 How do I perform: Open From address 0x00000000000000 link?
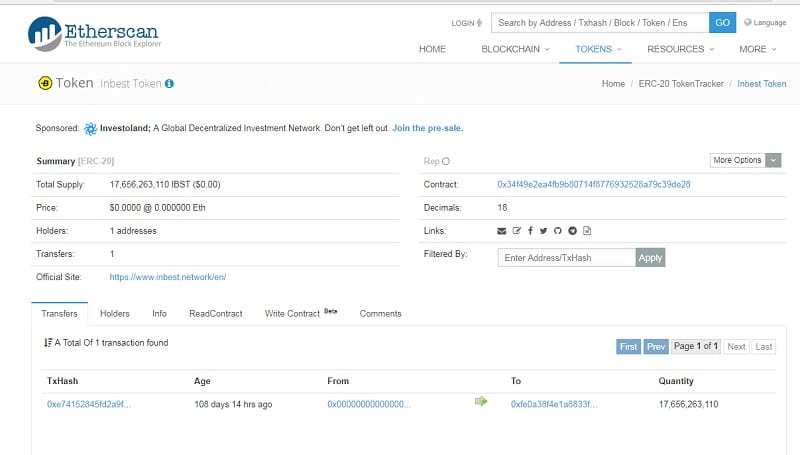369,405
